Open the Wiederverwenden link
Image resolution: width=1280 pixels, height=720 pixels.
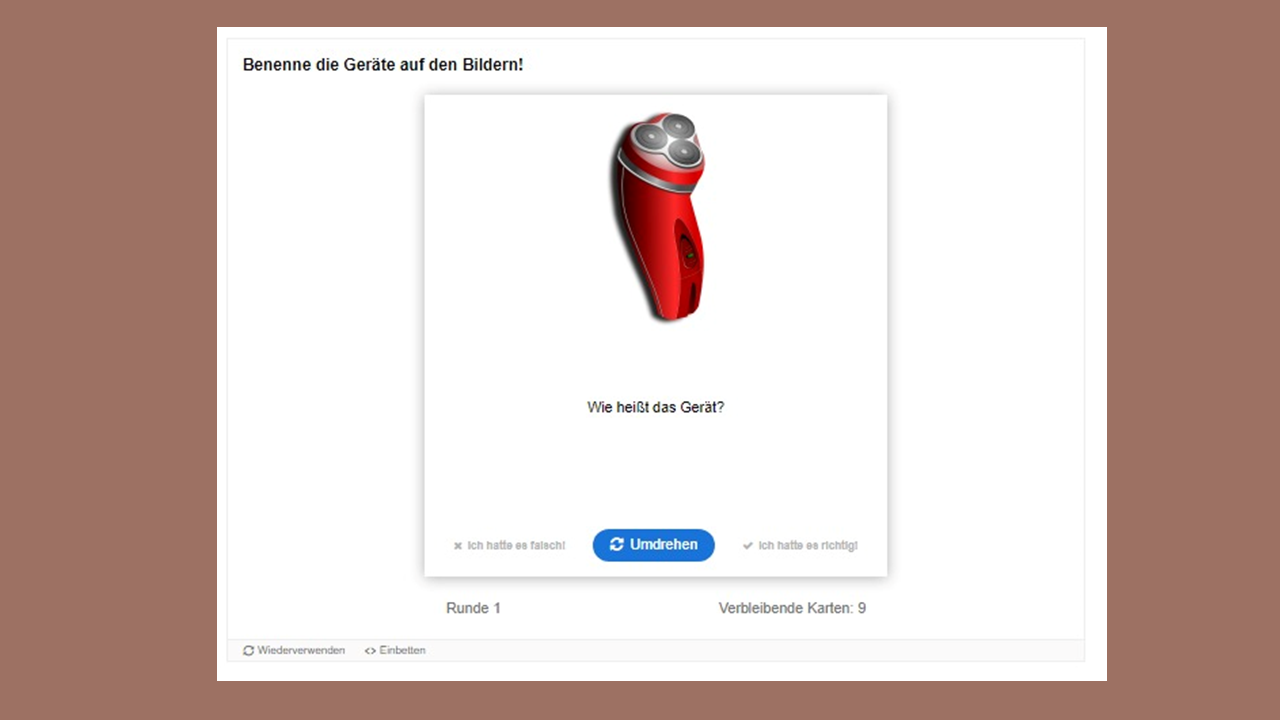point(300,651)
